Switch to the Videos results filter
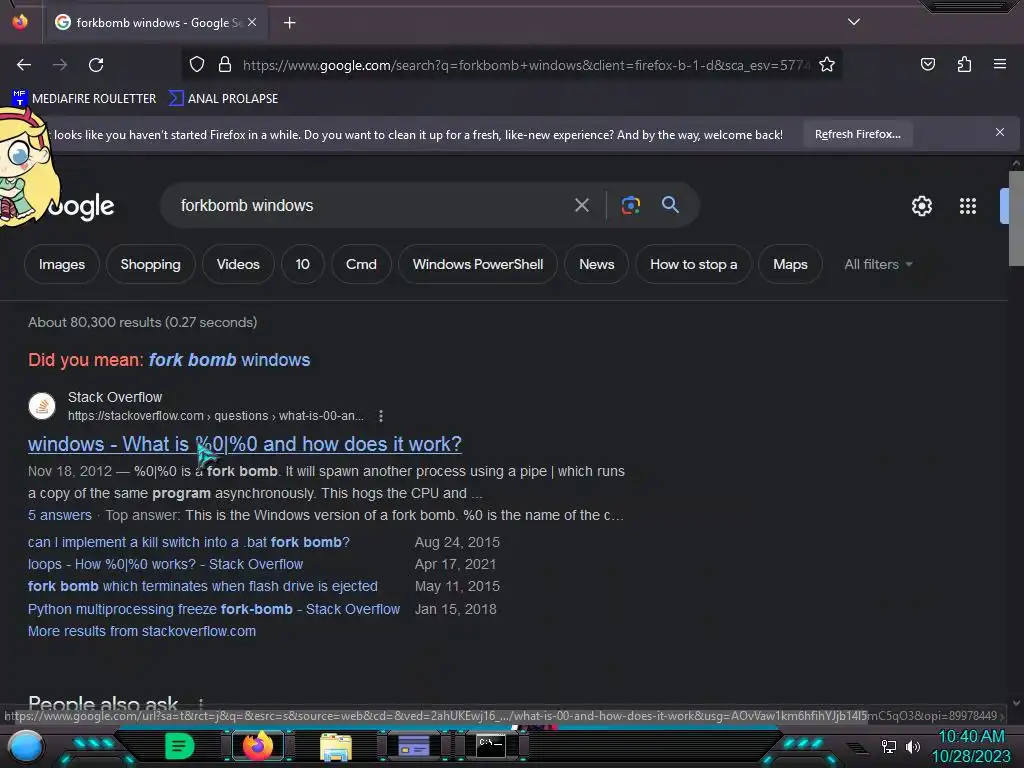Image resolution: width=1024 pixels, height=768 pixels. click(238, 264)
